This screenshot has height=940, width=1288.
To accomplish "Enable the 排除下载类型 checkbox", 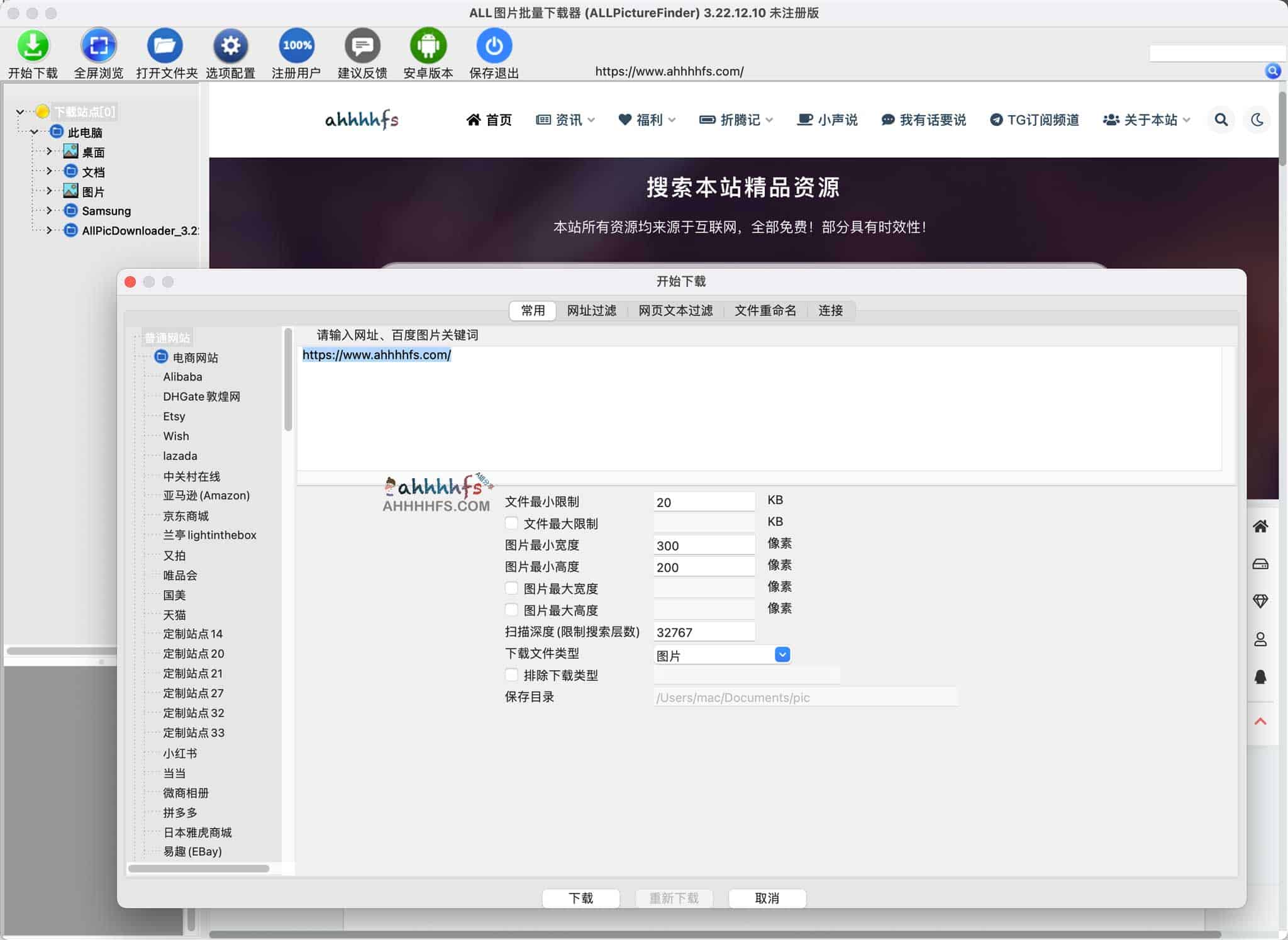I will click(511, 674).
